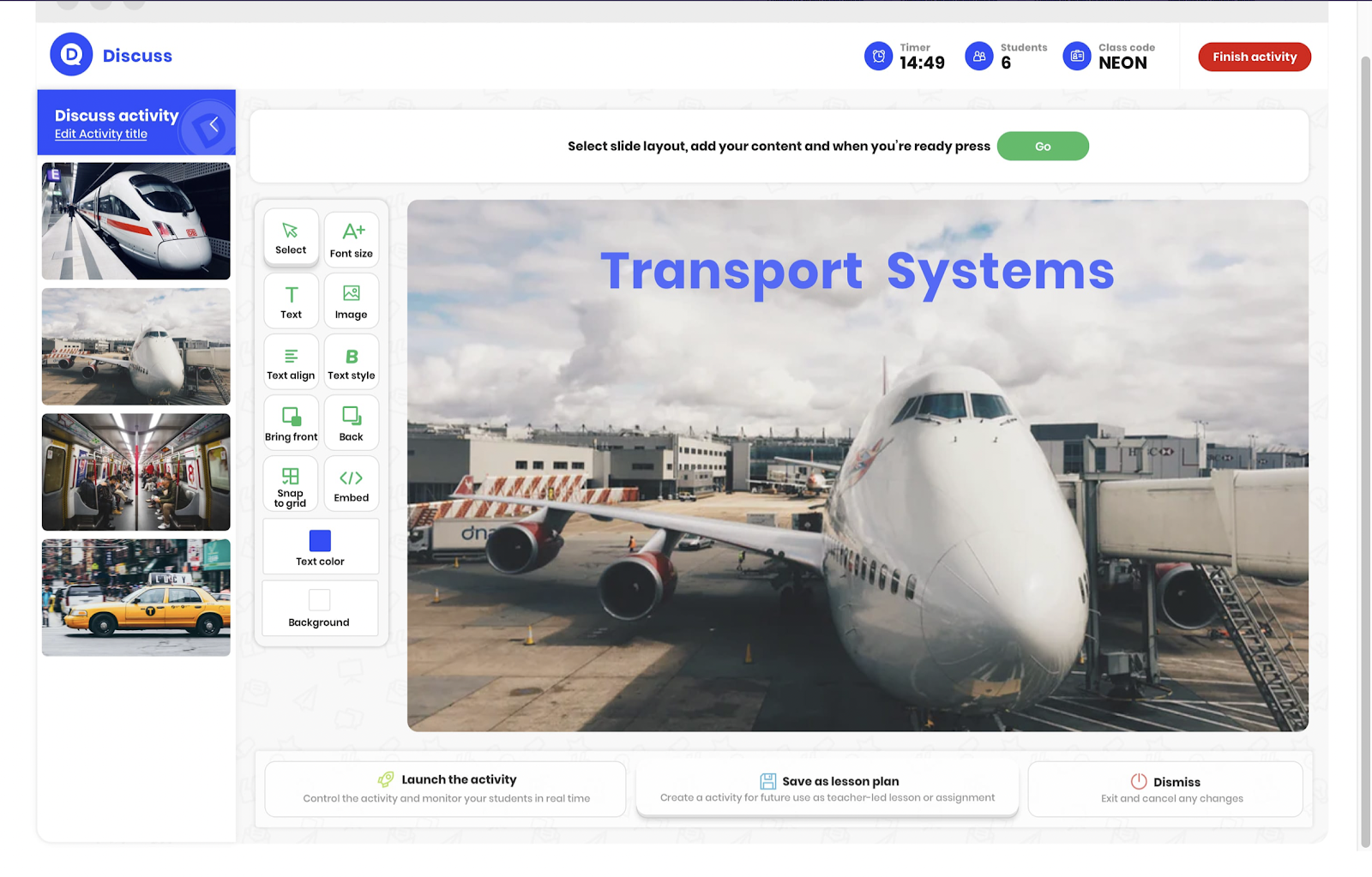1372x877 pixels.
Task: Open the Embed code tool
Action: coord(352,484)
